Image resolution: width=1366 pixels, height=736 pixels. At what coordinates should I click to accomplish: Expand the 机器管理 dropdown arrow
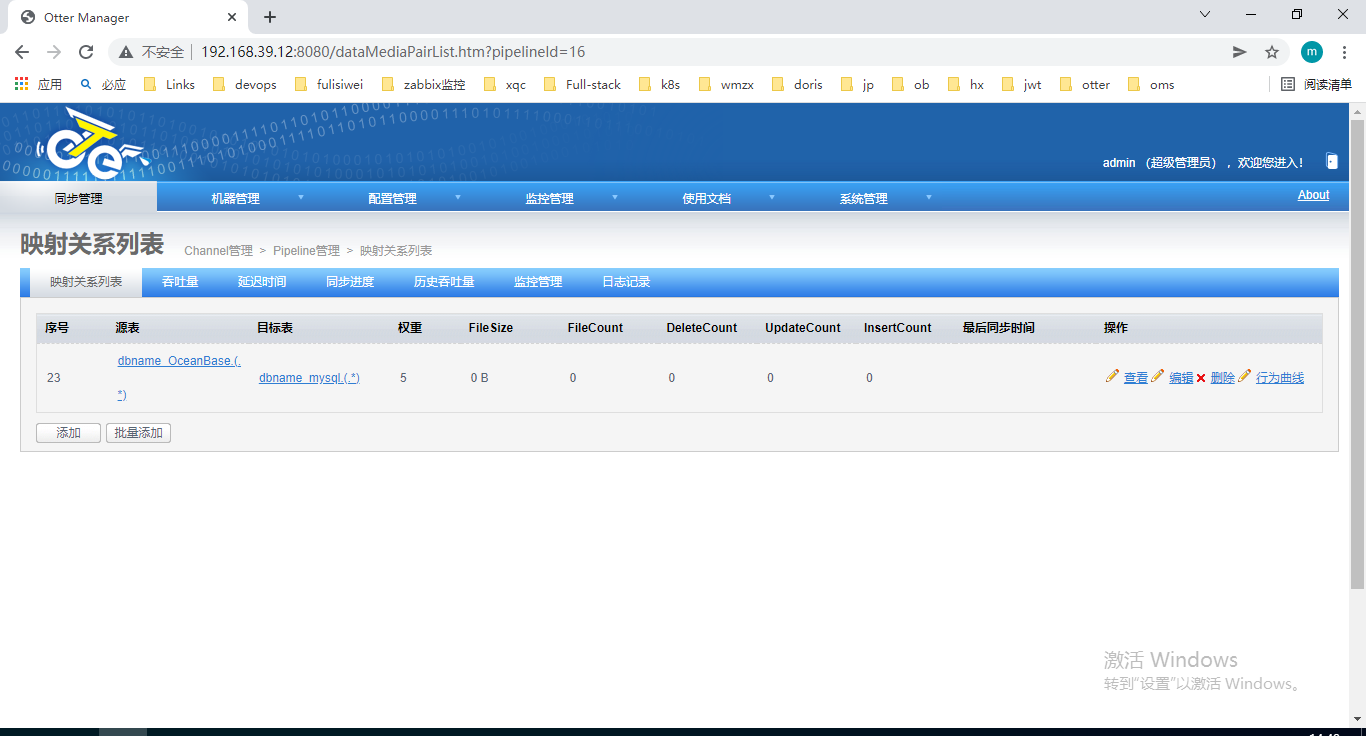click(x=300, y=197)
